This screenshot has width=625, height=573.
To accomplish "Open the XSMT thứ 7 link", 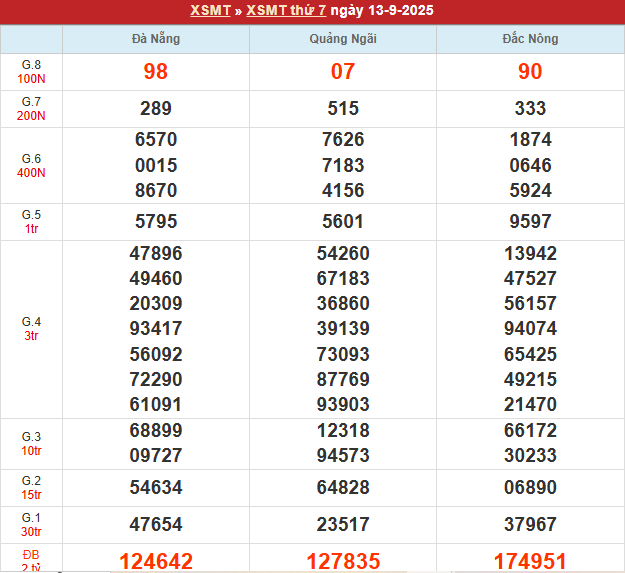I will coord(286,10).
